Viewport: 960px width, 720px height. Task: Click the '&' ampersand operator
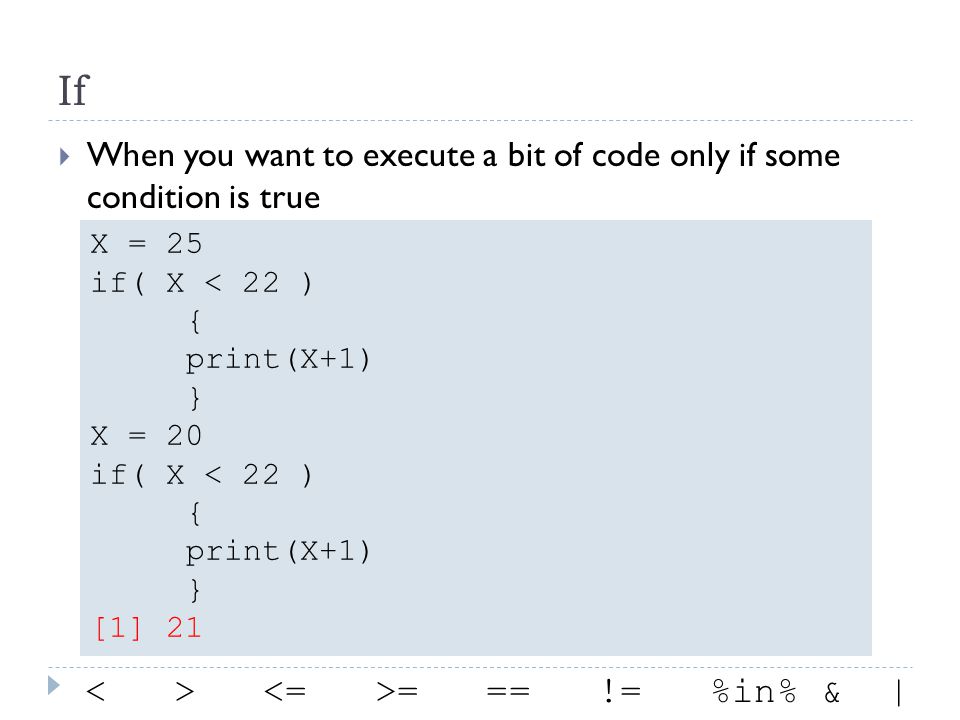(x=832, y=692)
